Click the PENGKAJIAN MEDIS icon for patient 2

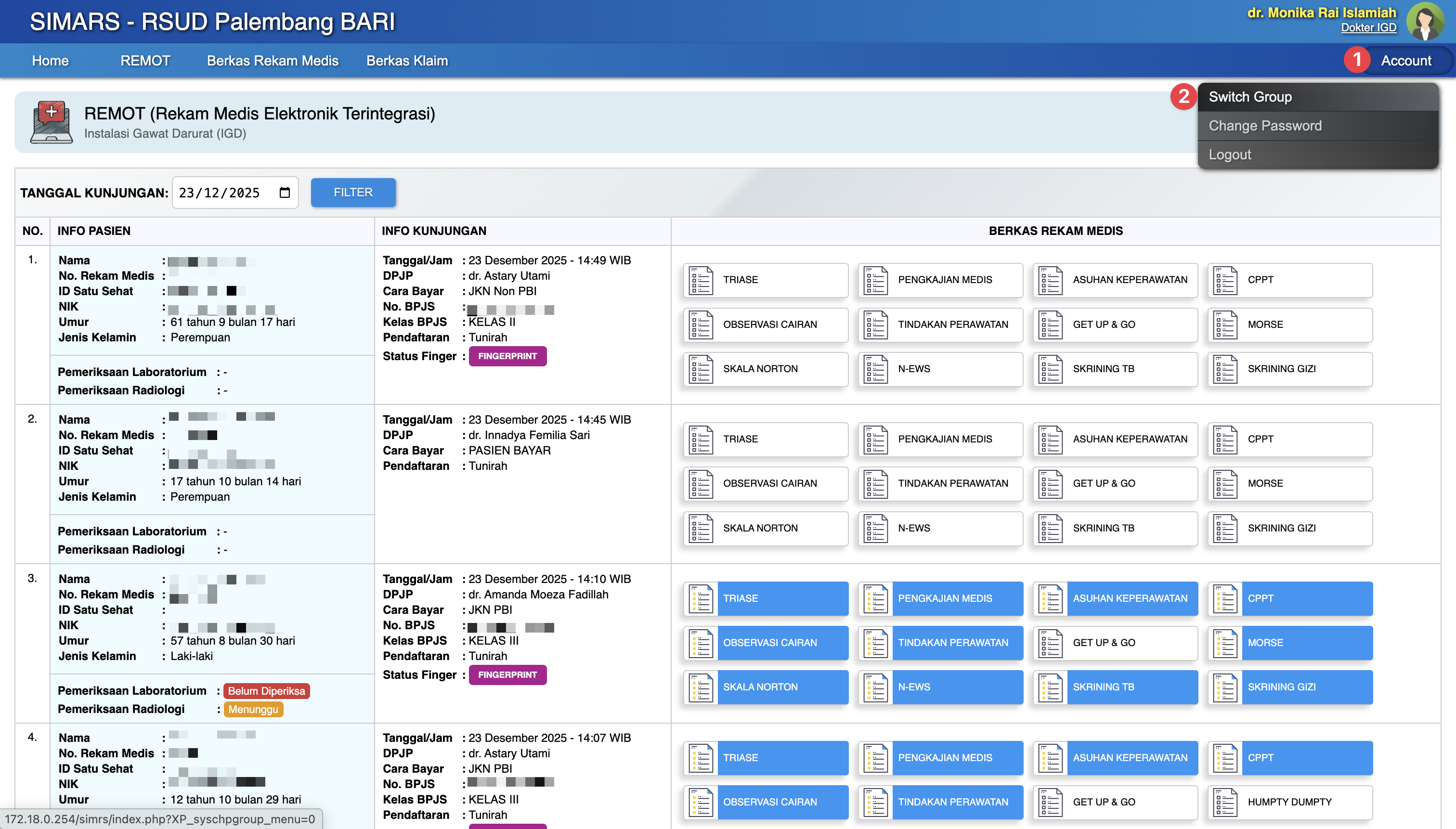pyautogui.click(x=876, y=439)
